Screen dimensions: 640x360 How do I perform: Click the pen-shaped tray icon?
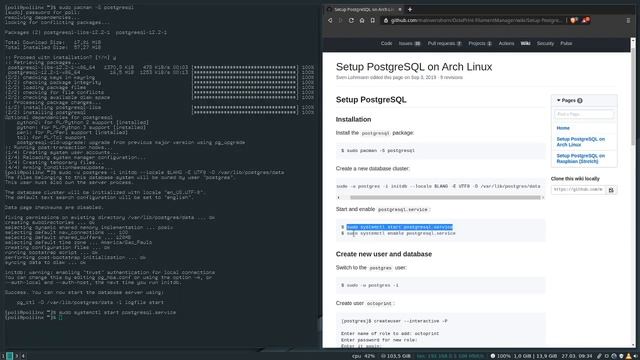pos(599,356)
